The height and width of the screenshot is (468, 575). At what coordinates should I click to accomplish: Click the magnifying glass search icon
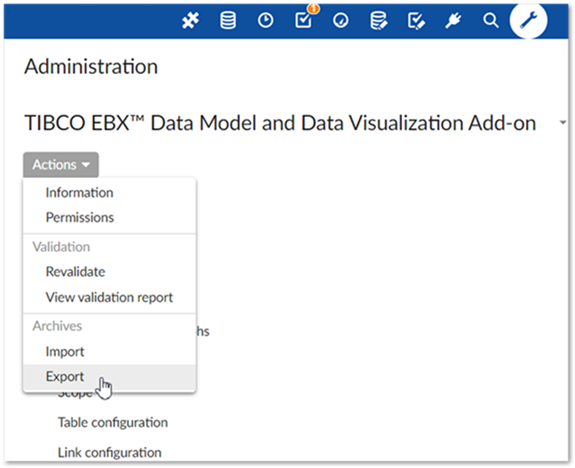point(491,21)
